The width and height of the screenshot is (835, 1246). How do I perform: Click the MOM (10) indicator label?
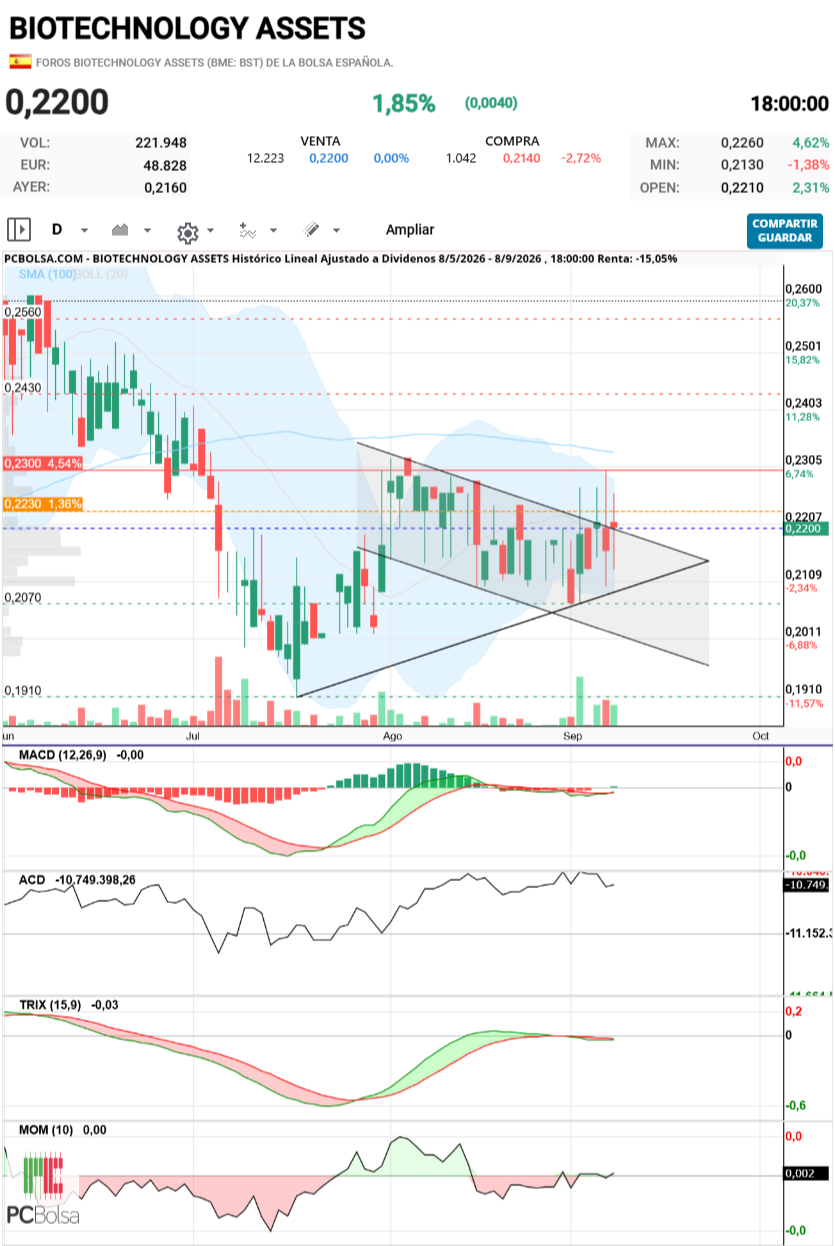coord(48,1130)
